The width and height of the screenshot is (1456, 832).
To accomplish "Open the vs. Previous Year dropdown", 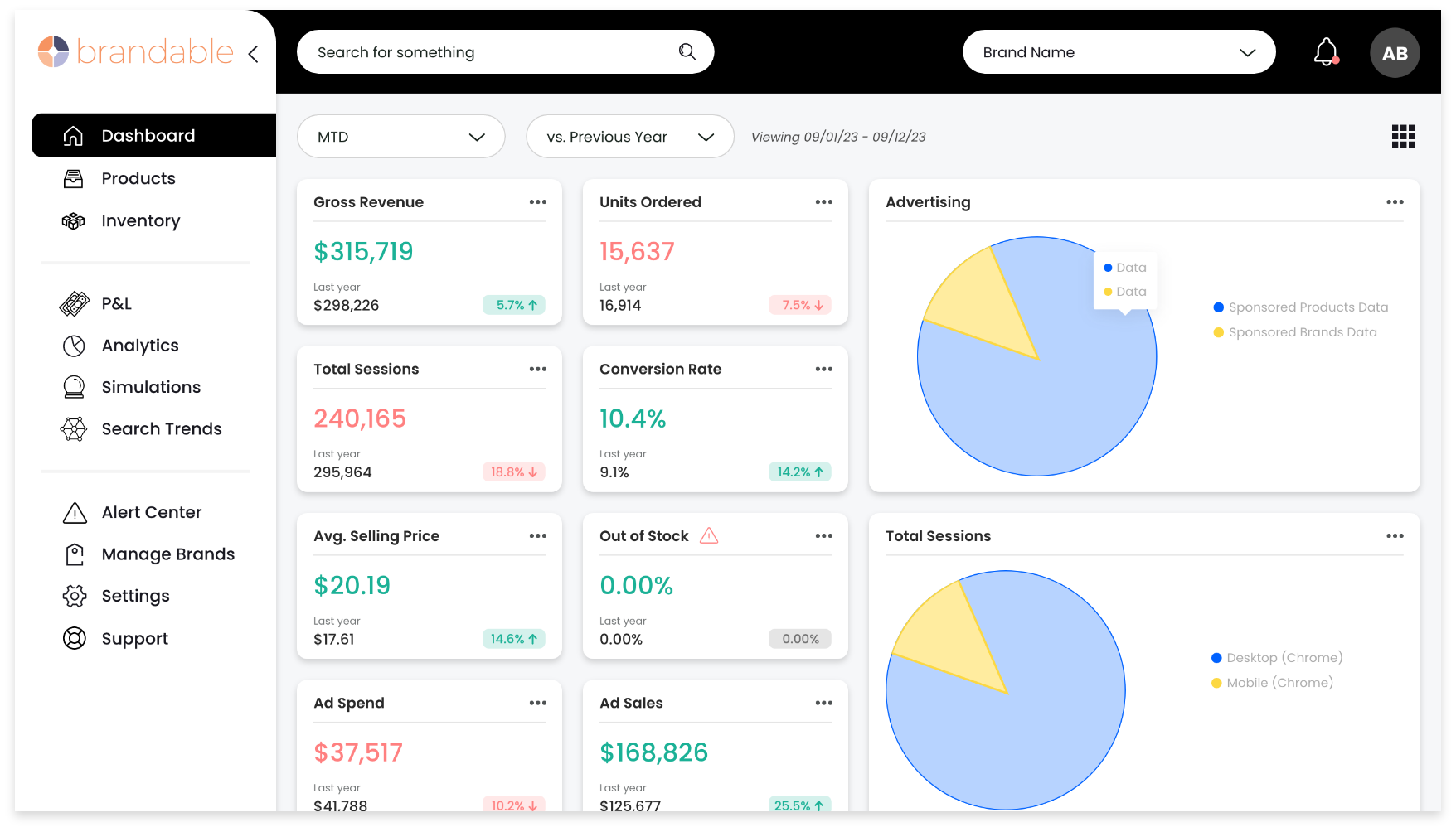I will pyautogui.click(x=629, y=137).
